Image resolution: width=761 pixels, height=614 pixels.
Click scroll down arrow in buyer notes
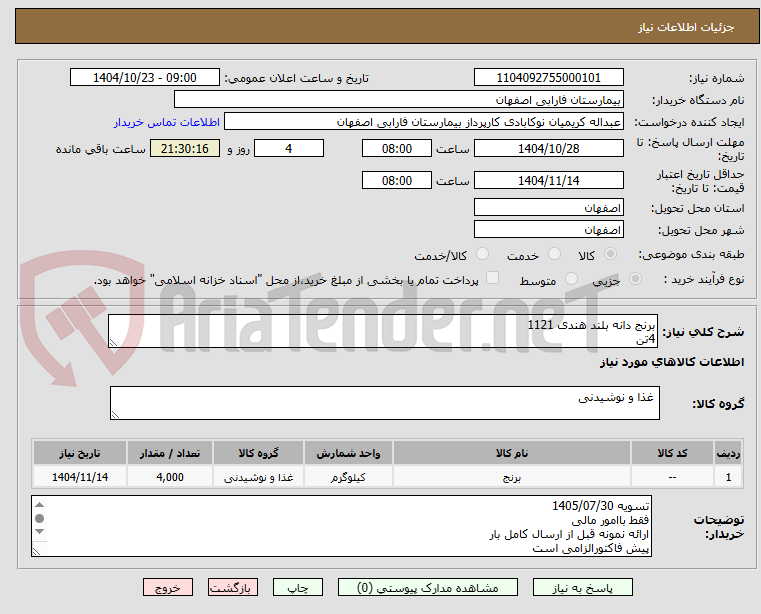tap(40, 531)
